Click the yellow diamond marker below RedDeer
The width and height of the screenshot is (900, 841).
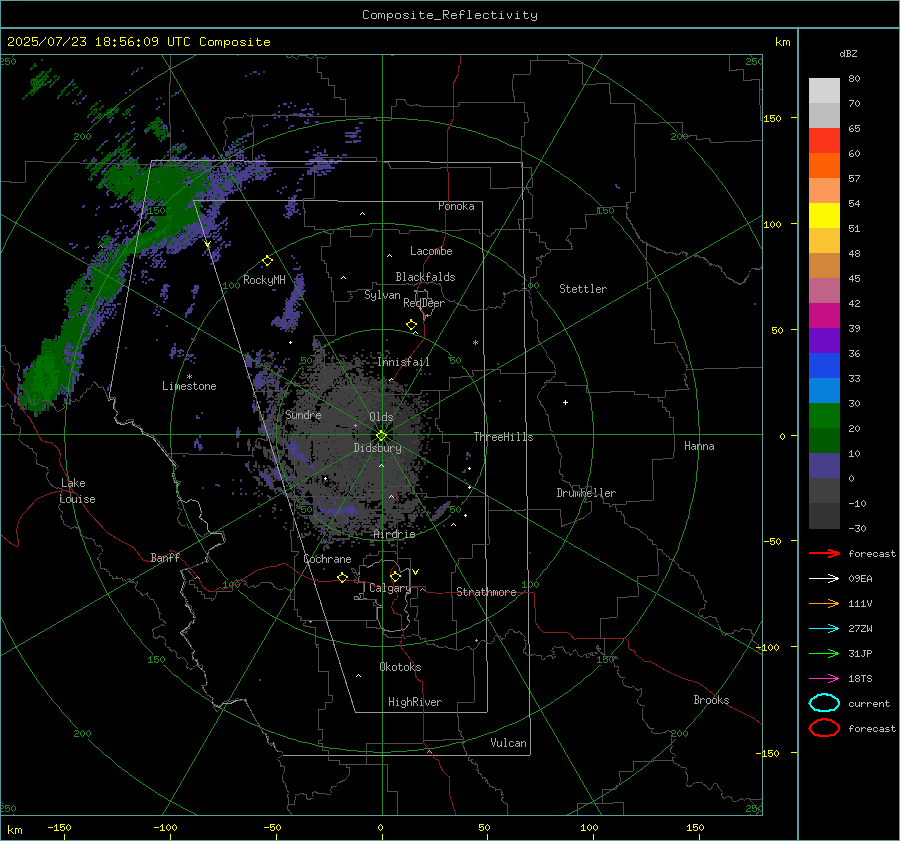click(x=411, y=325)
